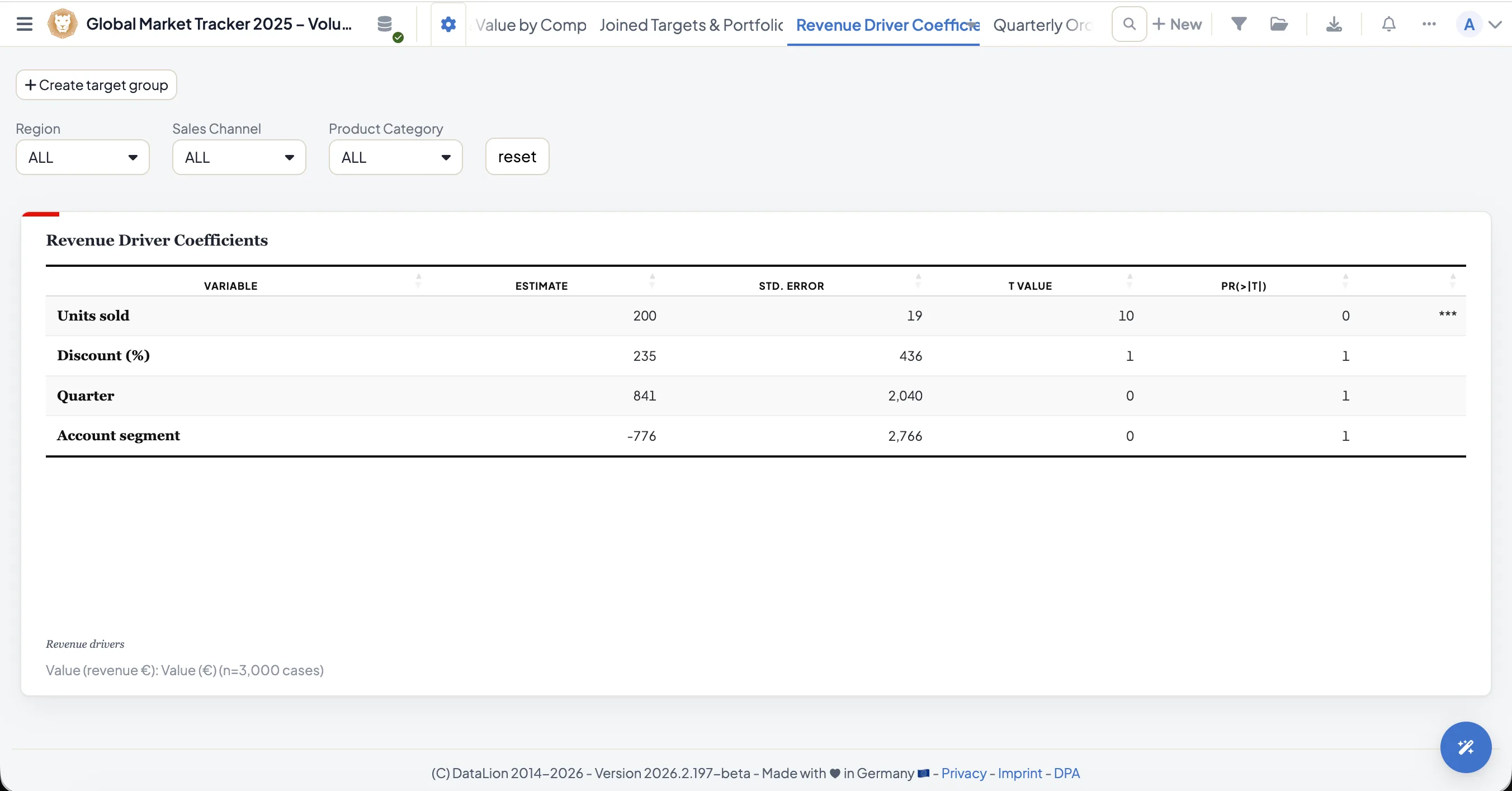Click the estimate value 841
Image resolution: width=1512 pixels, height=791 pixels.
(x=645, y=395)
